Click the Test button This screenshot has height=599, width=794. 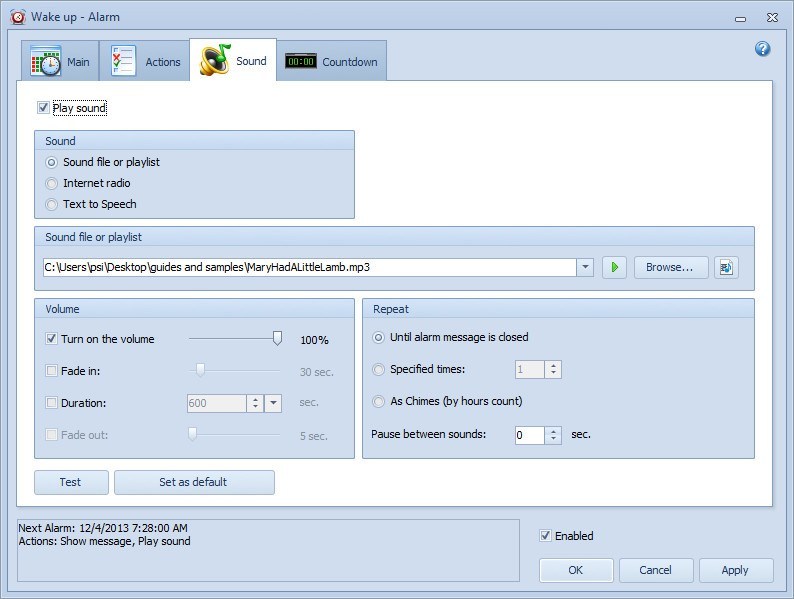coord(71,482)
